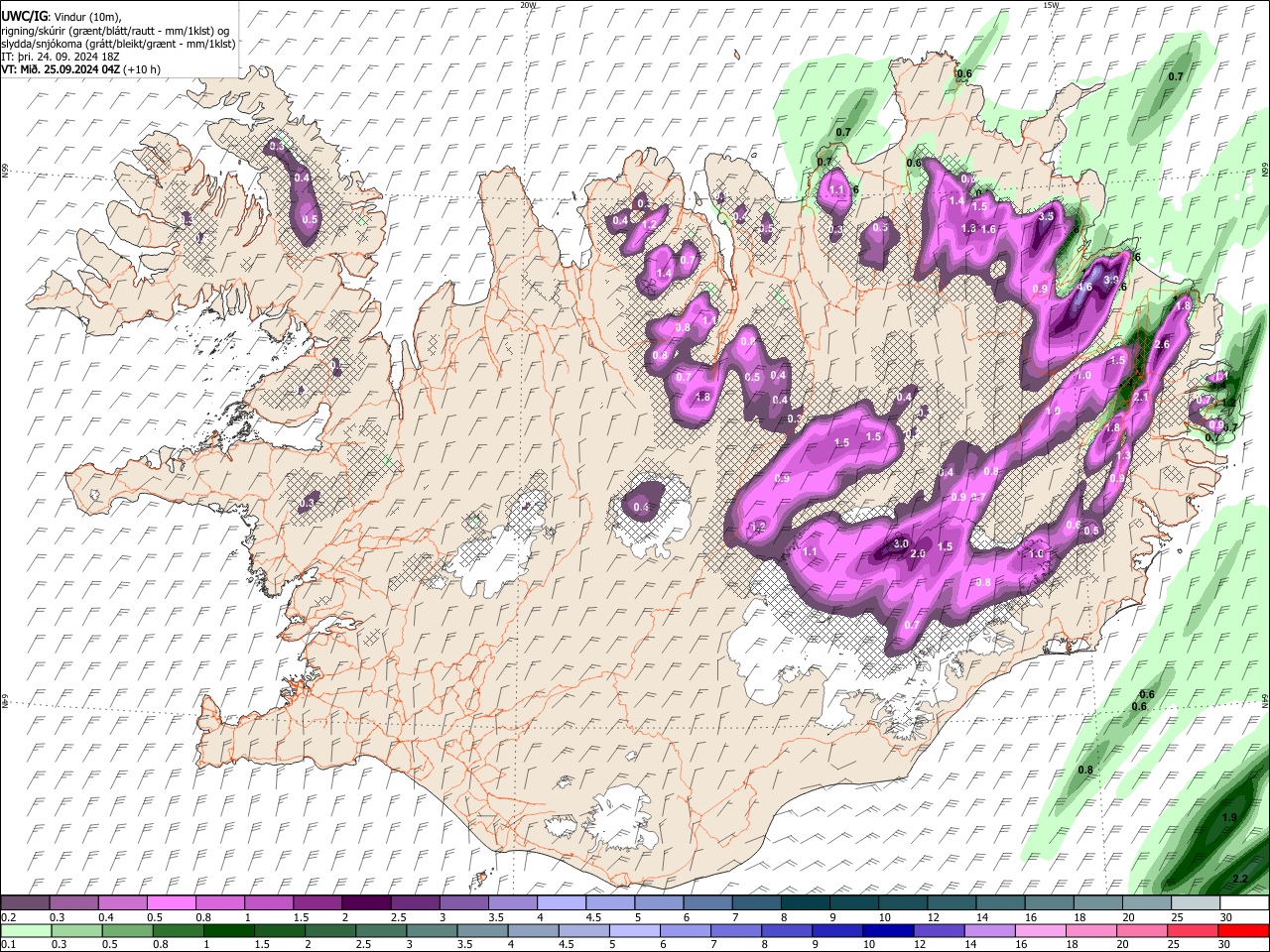Click the '2.2' rain value in the bottom-right corner
The width and height of the screenshot is (1270, 952).
pyautogui.click(x=1240, y=880)
